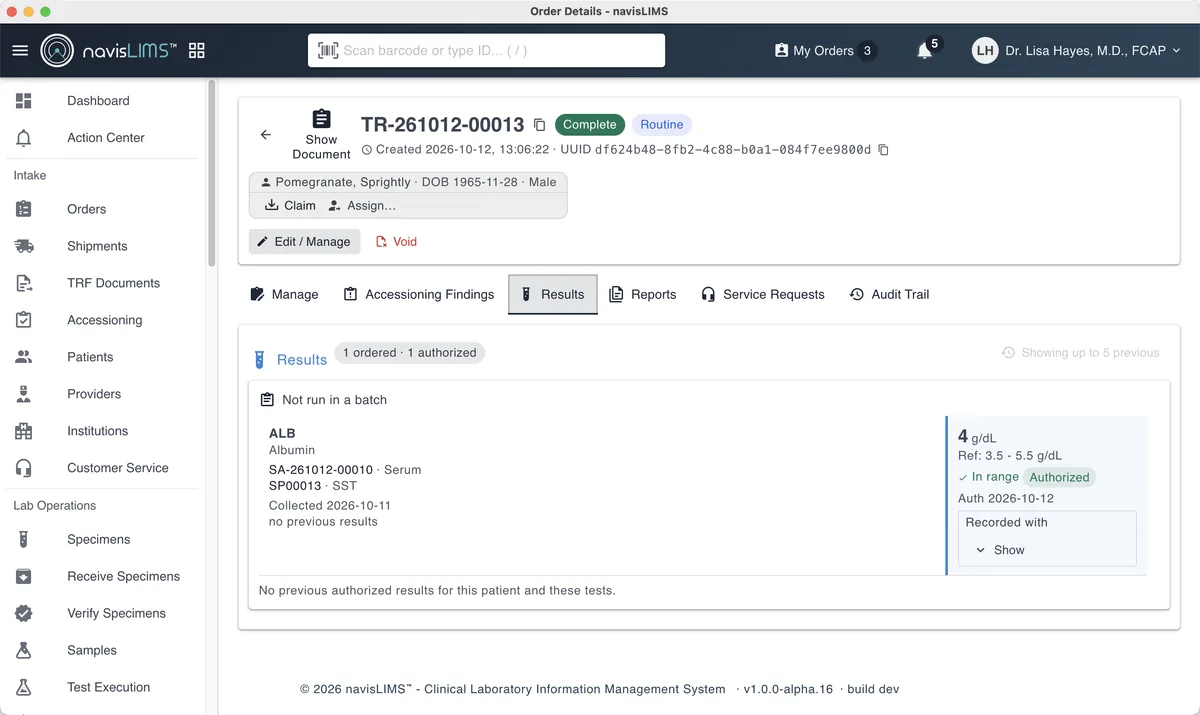Click the Verify Specimens badge icon
This screenshot has height=715, width=1200.
pos(24,613)
